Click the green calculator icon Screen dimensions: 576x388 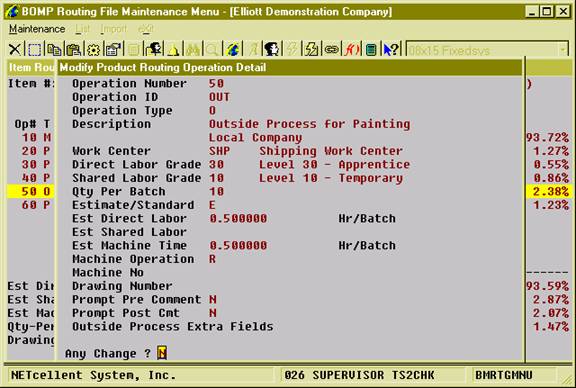click(x=371, y=49)
